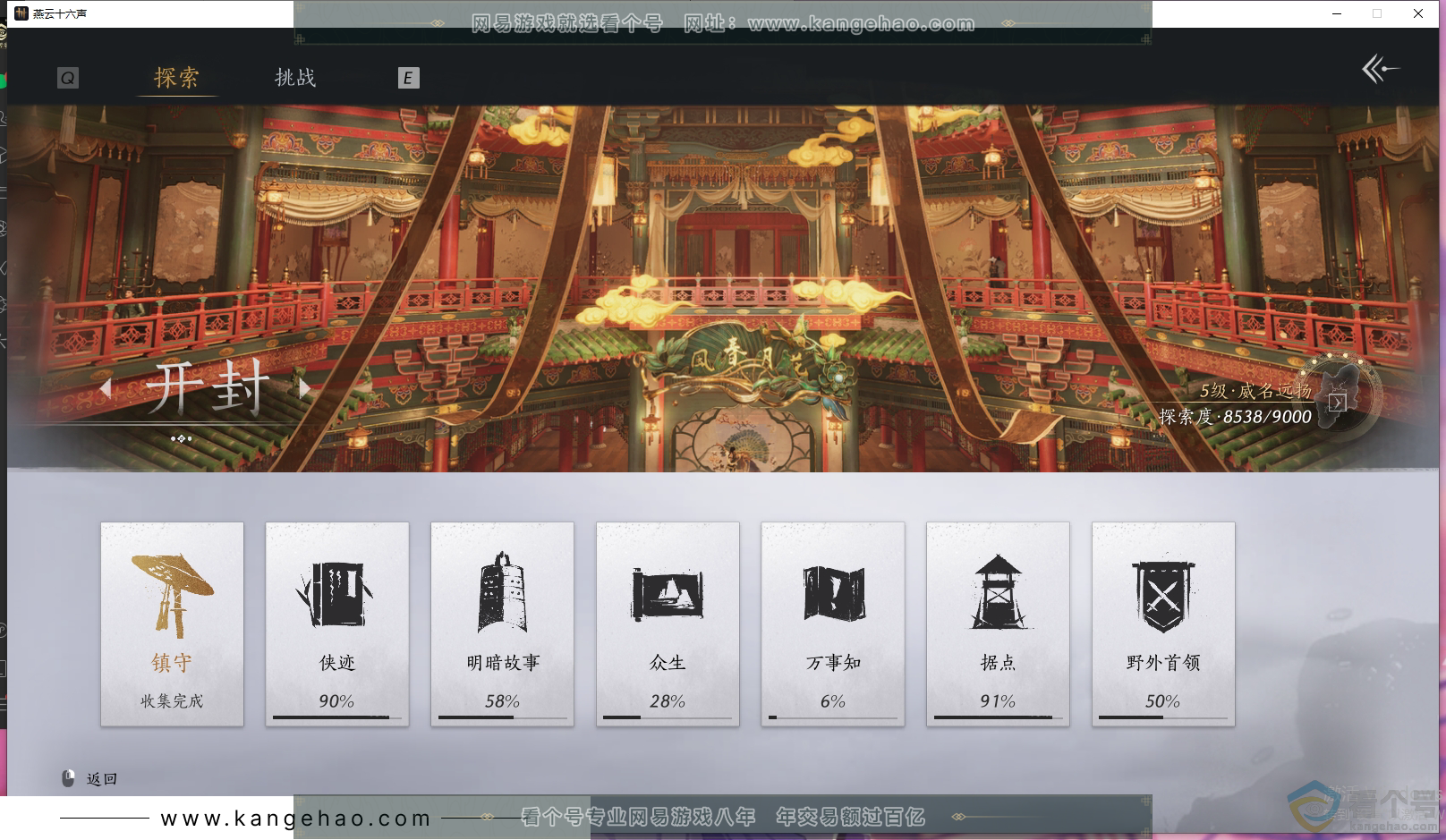Click the 侠迹 label
Image resolution: width=1446 pixels, height=840 pixels.
(337, 663)
